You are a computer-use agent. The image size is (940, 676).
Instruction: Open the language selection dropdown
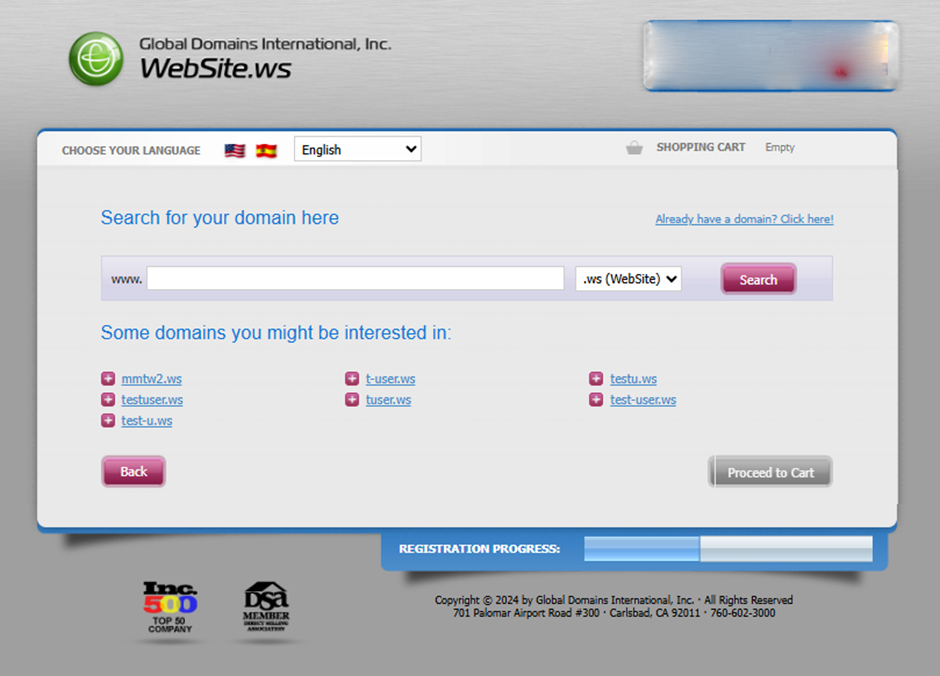[x=357, y=148]
